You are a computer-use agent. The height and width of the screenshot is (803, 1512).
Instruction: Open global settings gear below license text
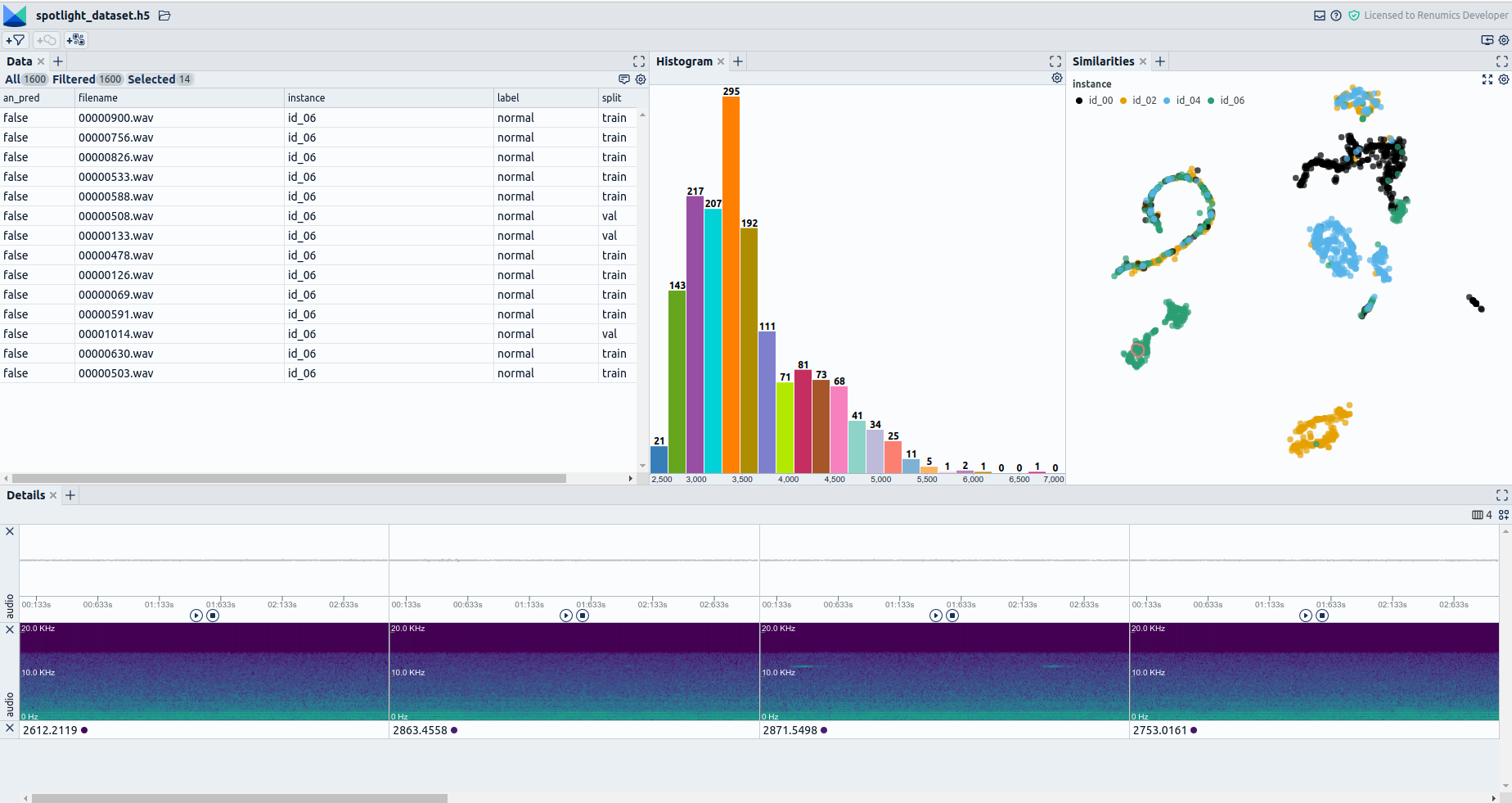pyautogui.click(x=1504, y=40)
